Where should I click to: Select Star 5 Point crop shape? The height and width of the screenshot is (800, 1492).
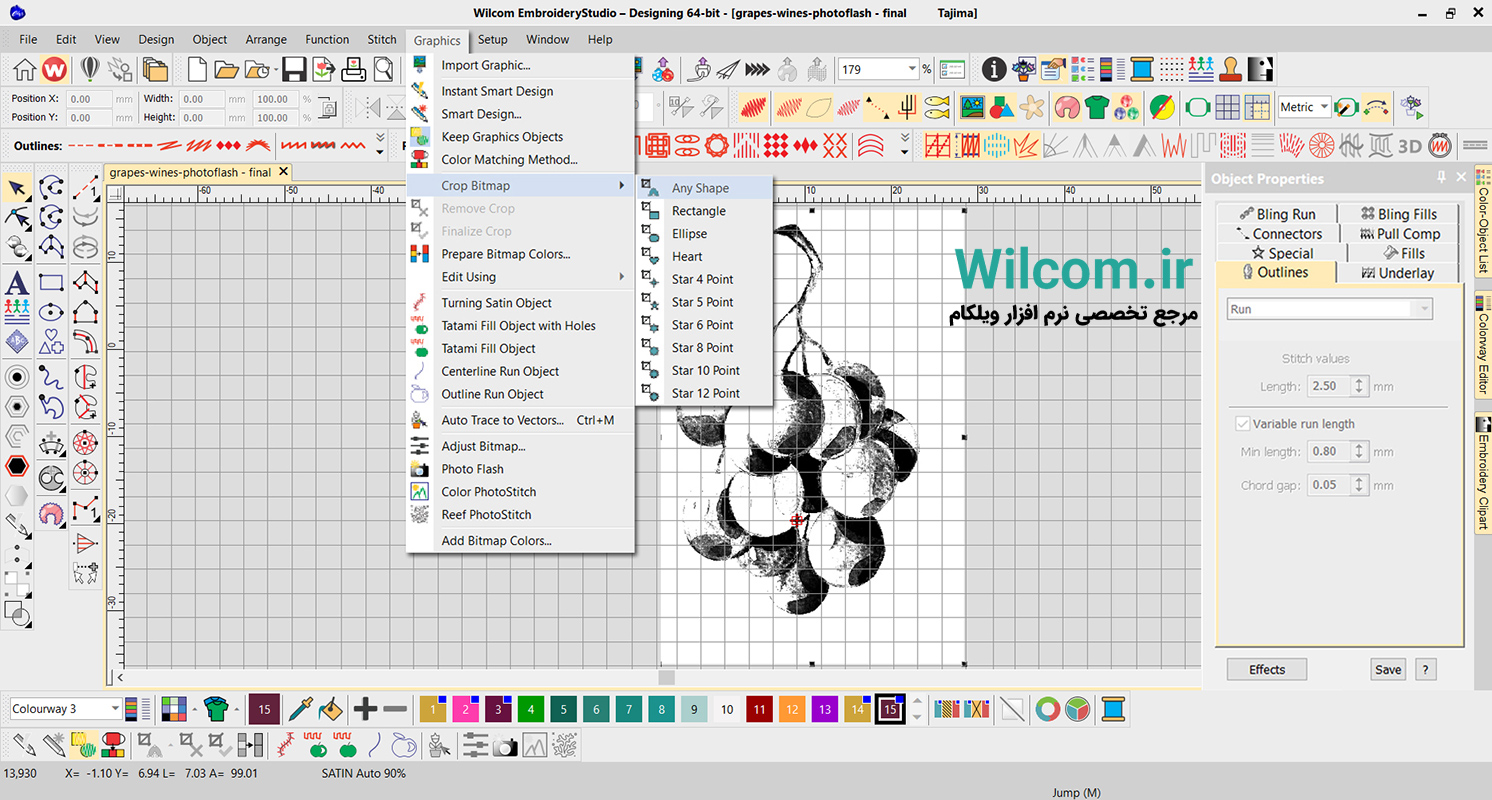(x=705, y=302)
